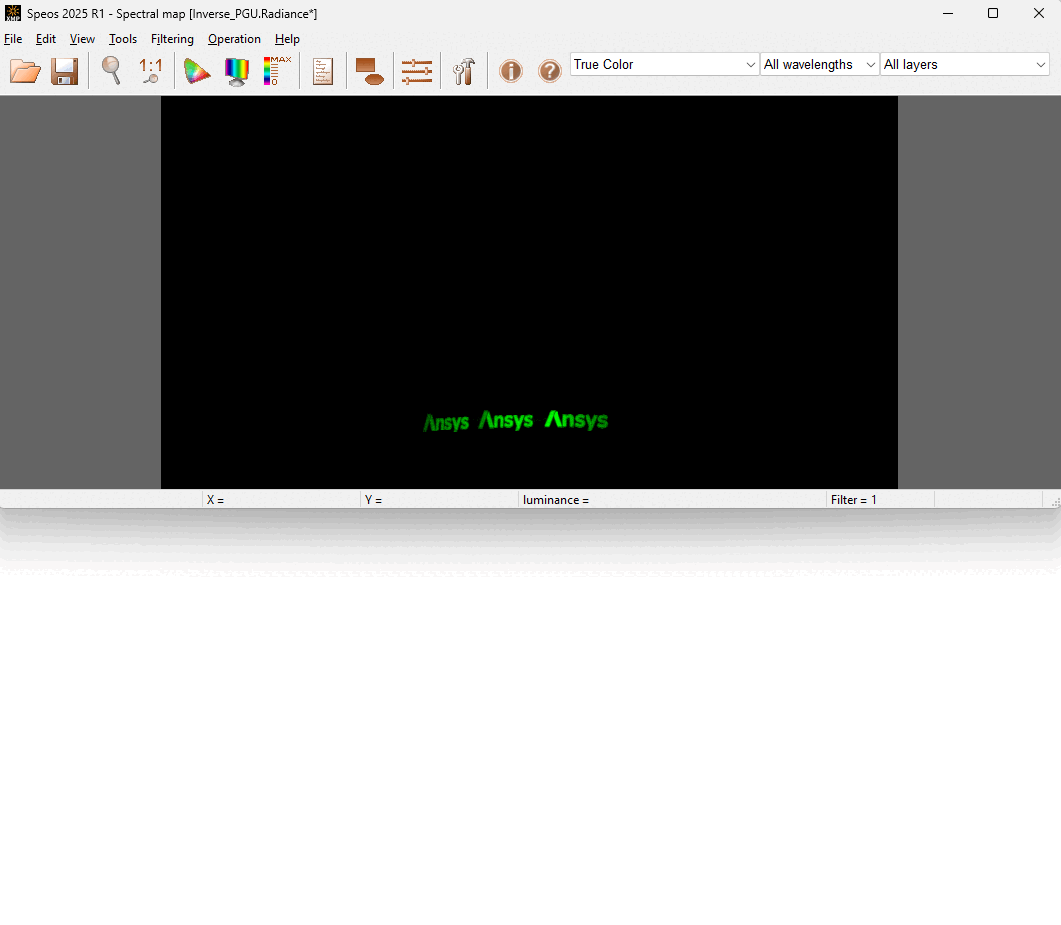Open the Operation menu
The image size is (1061, 925).
click(234, 39)
